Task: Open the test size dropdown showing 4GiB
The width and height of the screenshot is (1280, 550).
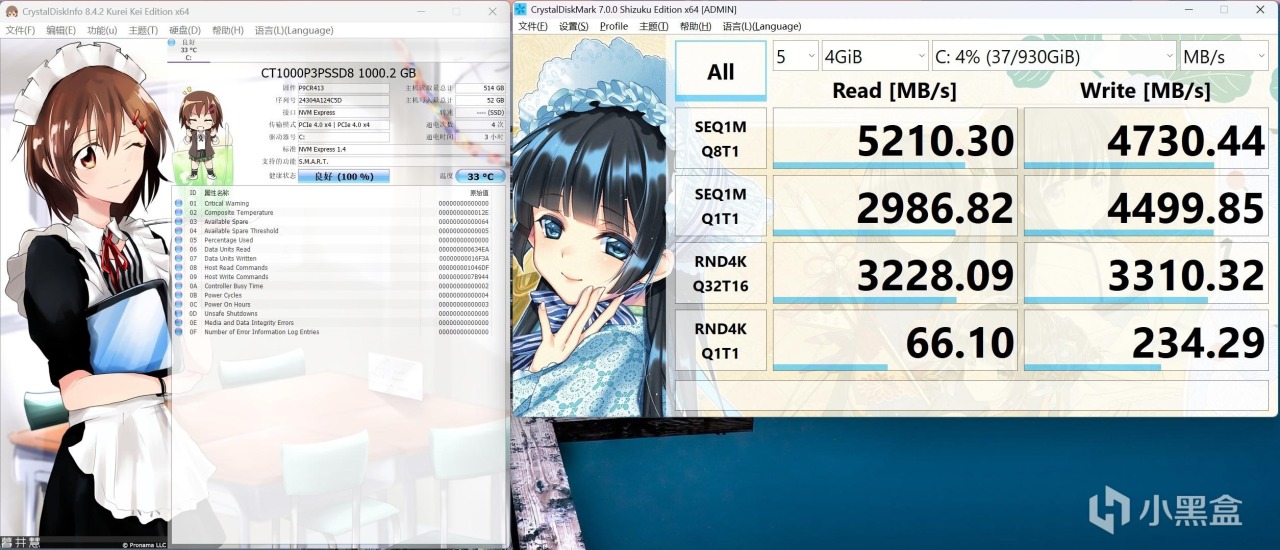Action: (x=874, y=56)
